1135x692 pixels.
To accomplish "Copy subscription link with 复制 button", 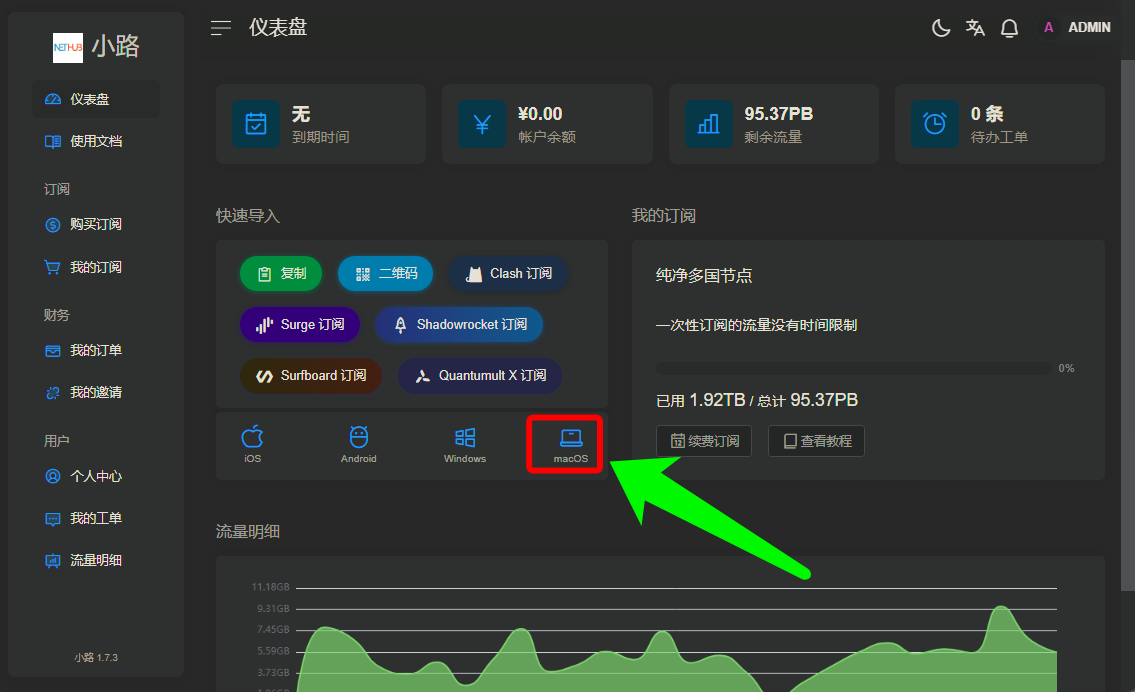I will point(281,274).
